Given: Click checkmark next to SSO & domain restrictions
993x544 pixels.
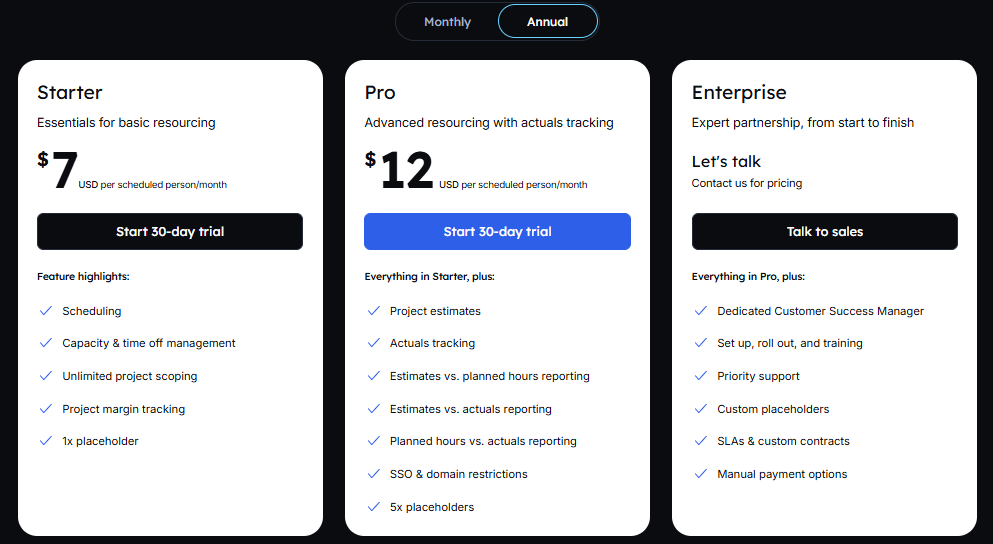Looking at the screenshot, I should (x=373, y=474).
